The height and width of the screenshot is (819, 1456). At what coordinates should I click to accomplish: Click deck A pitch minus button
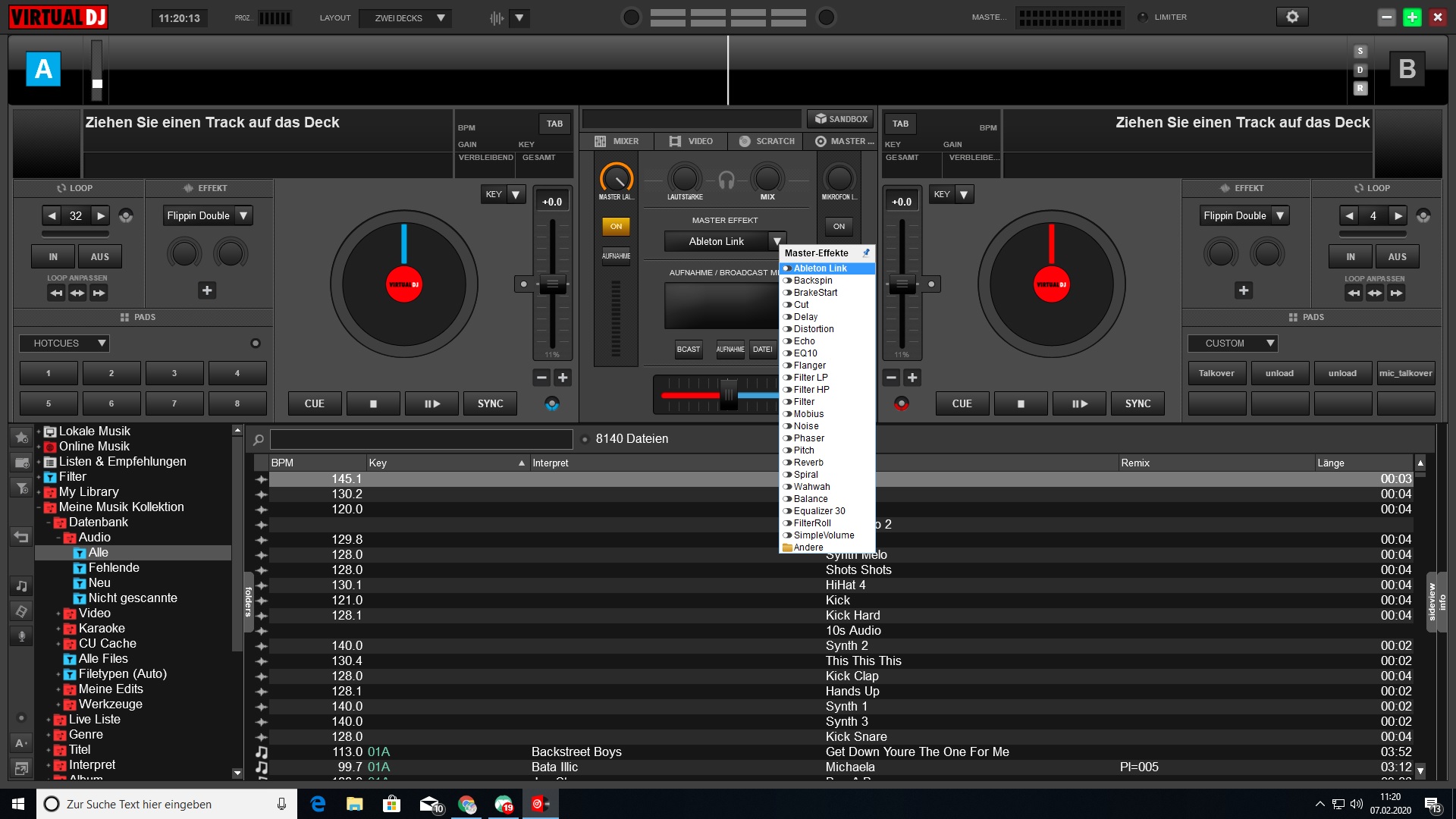click(541, 378)
